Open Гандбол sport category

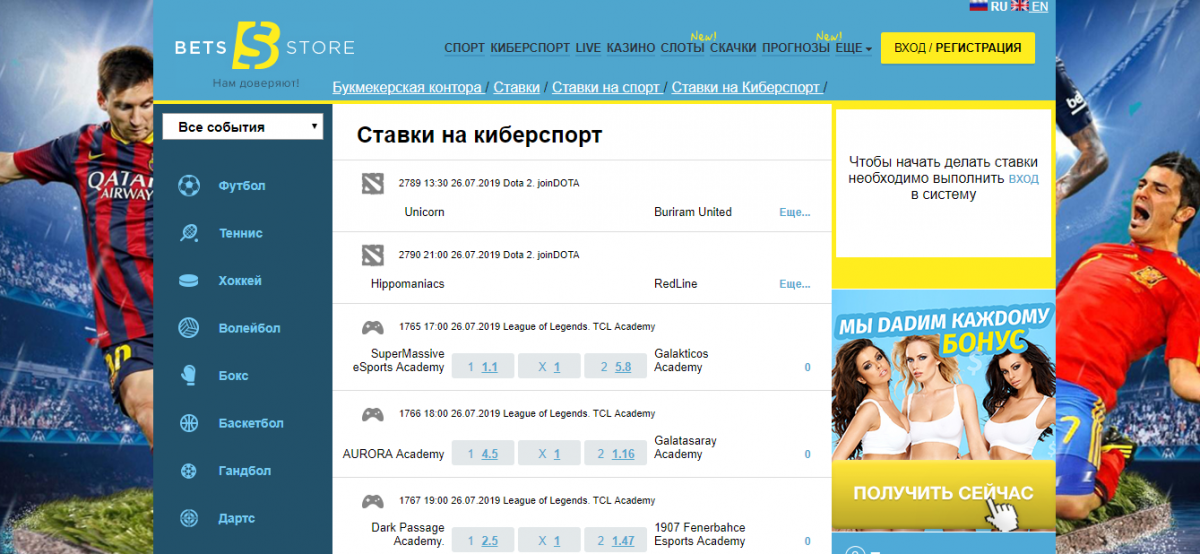point(245,471)
